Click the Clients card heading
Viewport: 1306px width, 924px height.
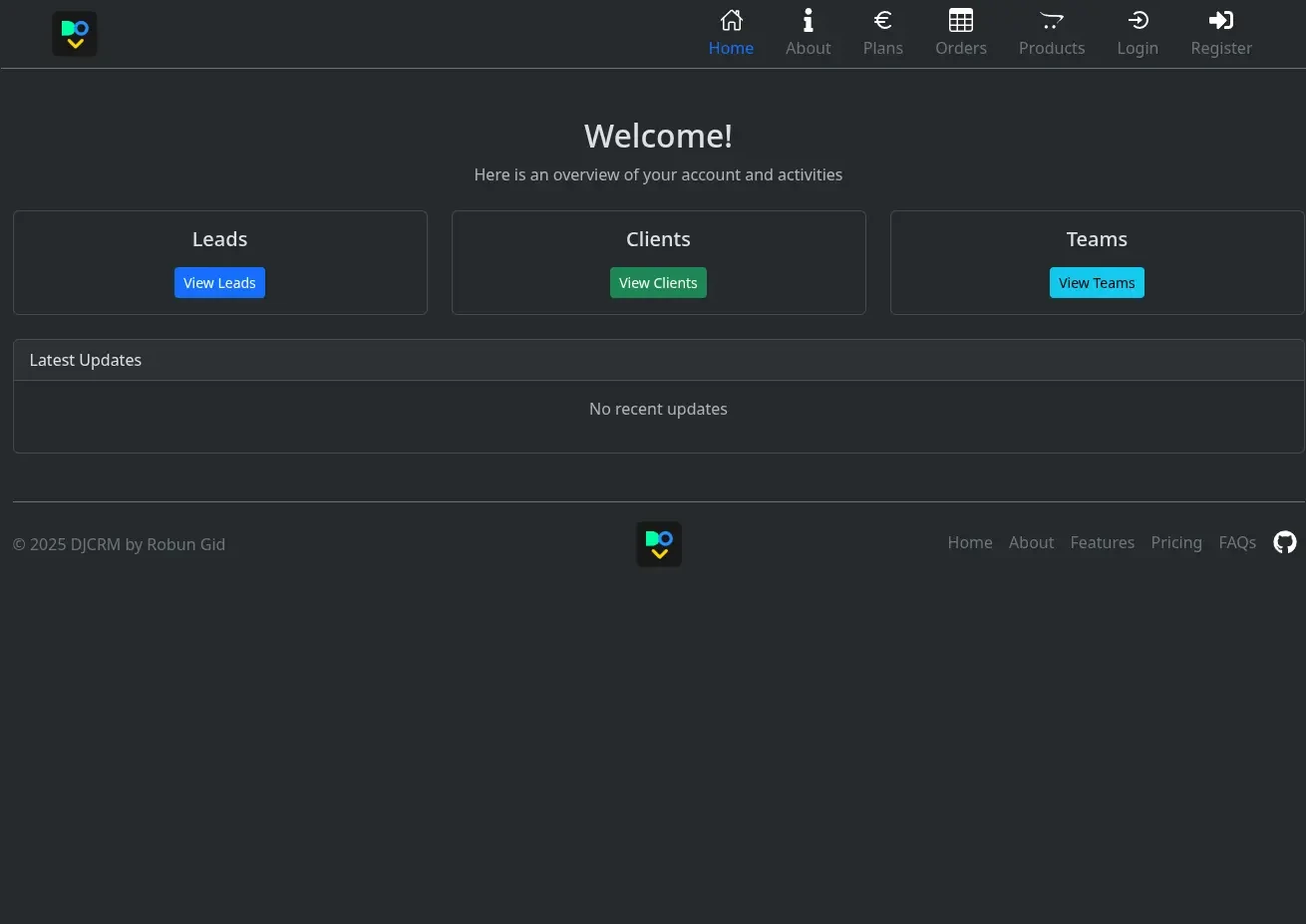click(x=658, y=239)
